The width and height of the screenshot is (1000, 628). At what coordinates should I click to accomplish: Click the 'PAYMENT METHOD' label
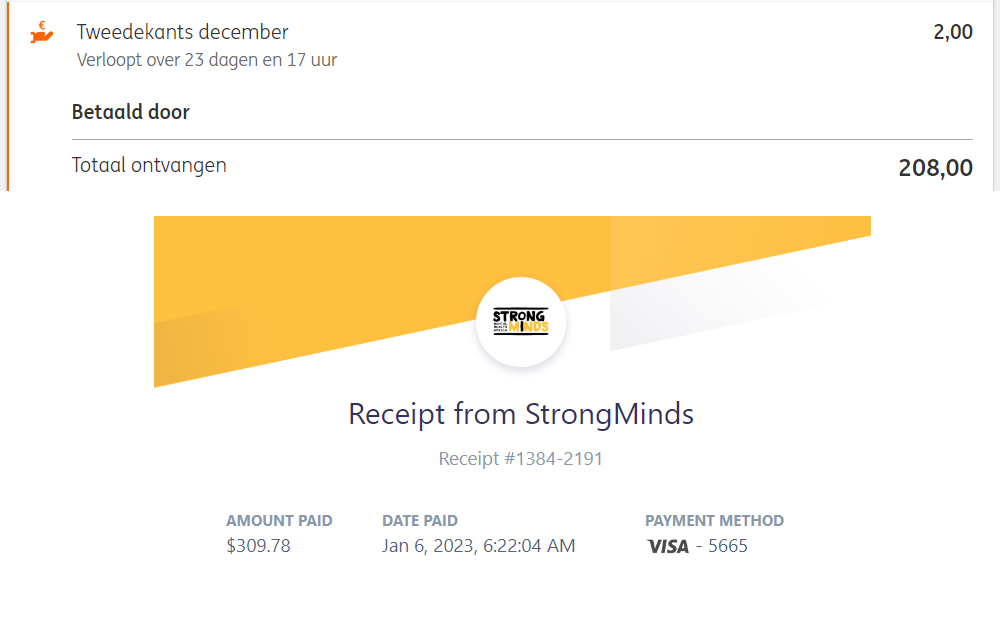click(714, 521)
